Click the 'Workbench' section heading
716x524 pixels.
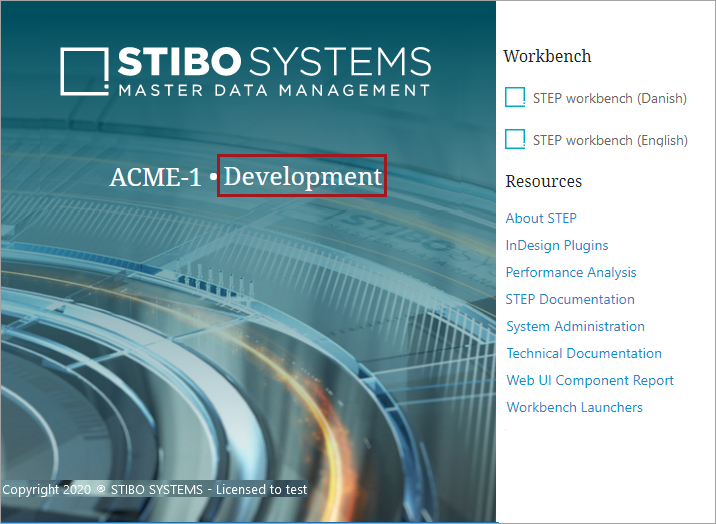coord(547,56)
